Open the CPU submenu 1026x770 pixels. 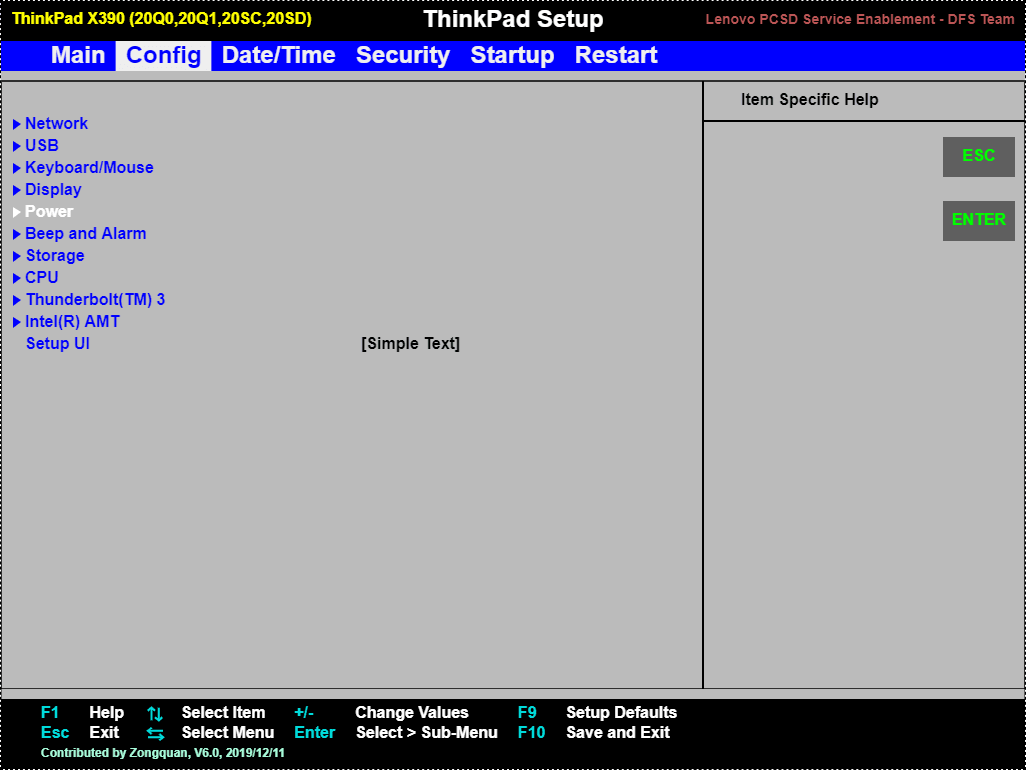(x=42, y=277)
